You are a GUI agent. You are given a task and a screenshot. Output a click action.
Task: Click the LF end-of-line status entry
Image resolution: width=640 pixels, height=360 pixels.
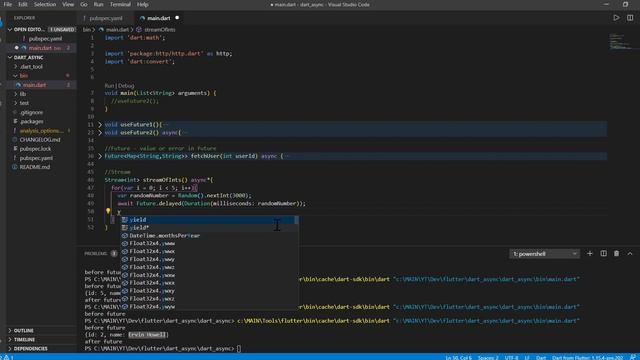pos(527,358)
